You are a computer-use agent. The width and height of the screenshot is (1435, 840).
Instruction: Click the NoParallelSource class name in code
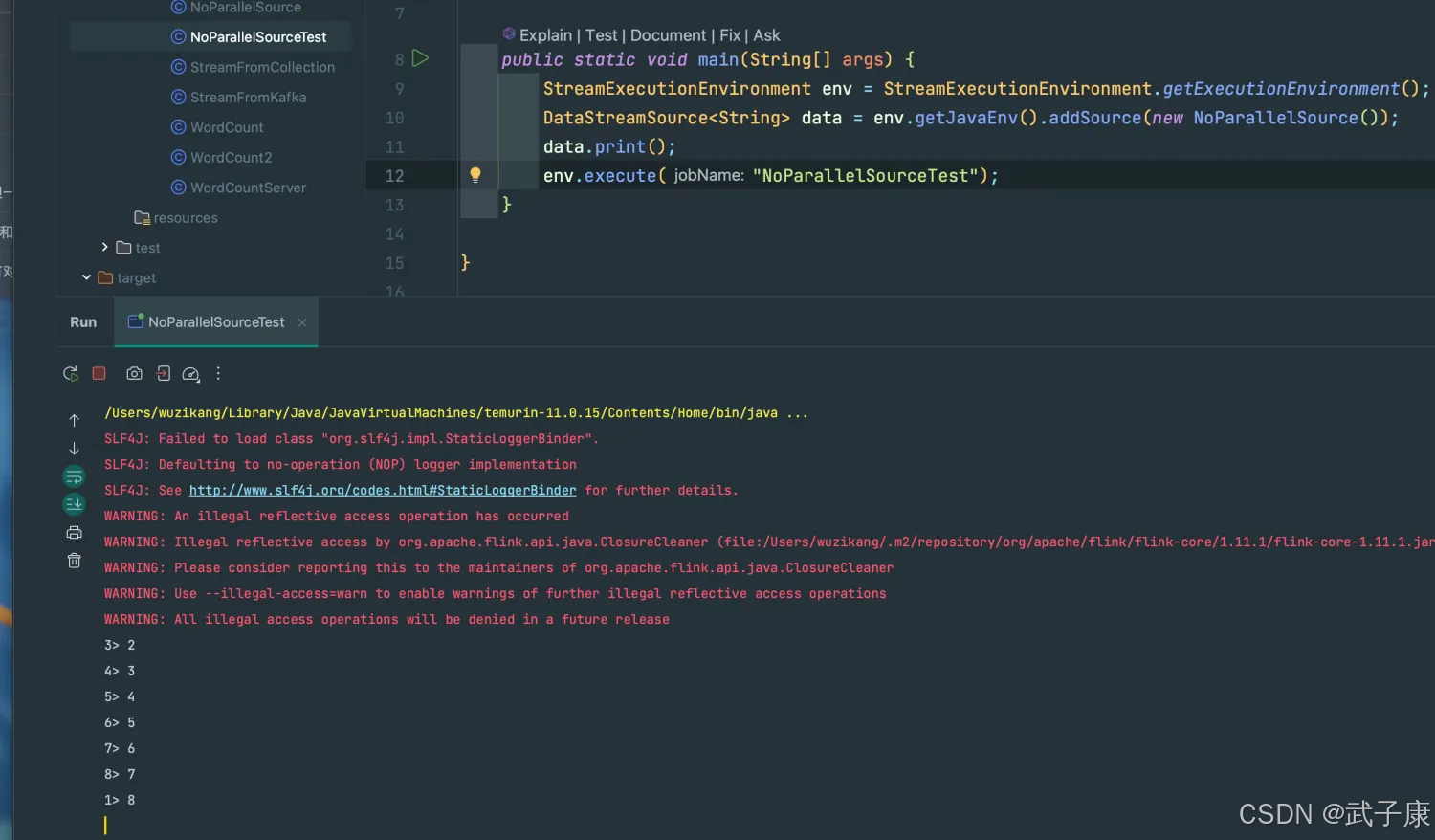(x=1275, y=118)
